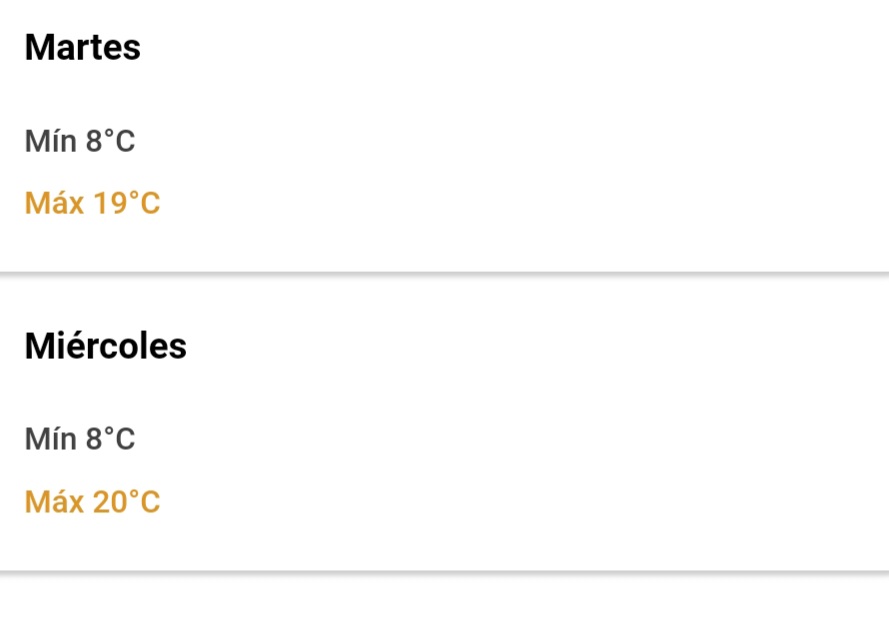This screenshot has width=889, height=618.
Task: Click the word Máx in Miércoles card
Action: click(x=54, y=502)
